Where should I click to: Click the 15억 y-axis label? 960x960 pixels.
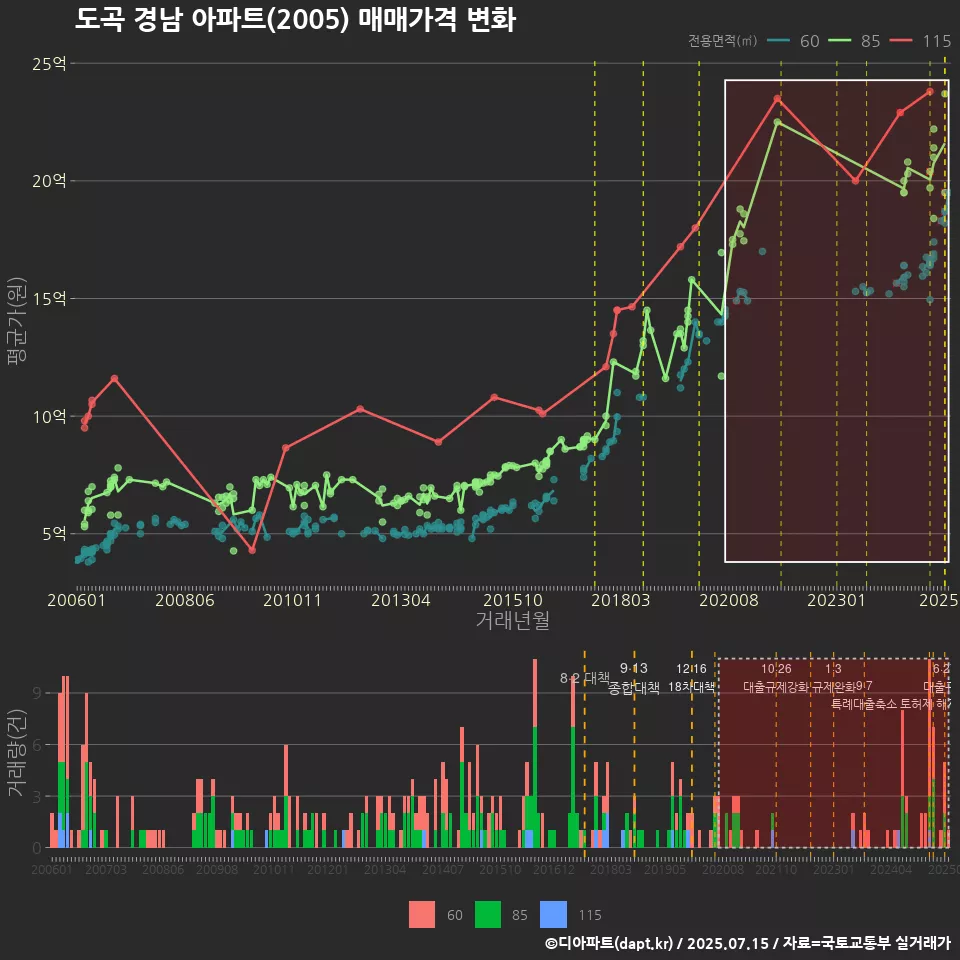click(49, 299)
